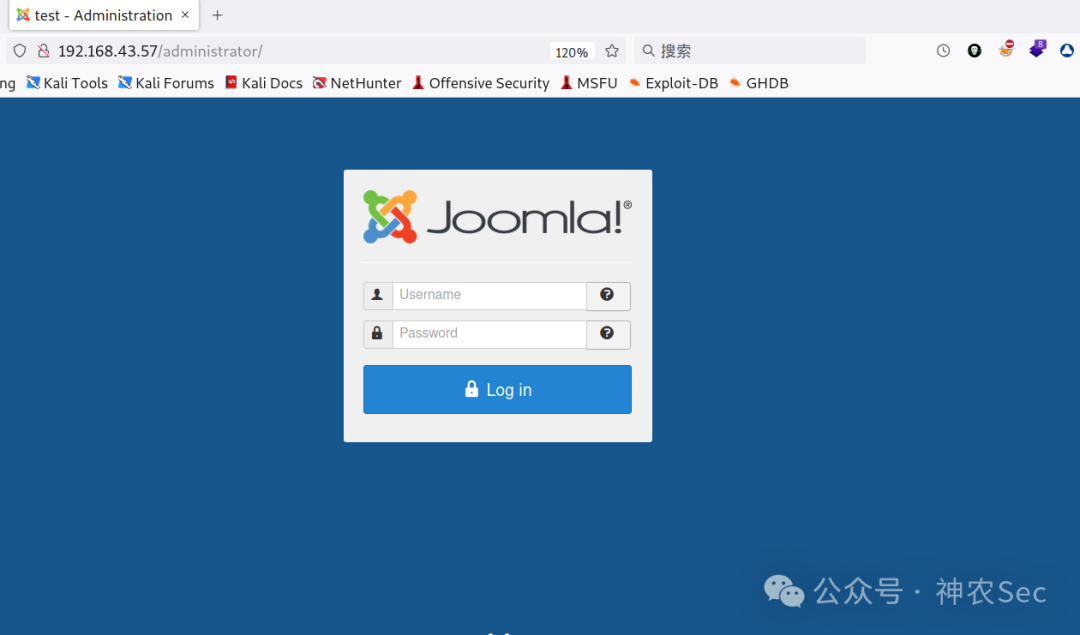
Task: Click the 搜索 search box
Action: point(749,51)
